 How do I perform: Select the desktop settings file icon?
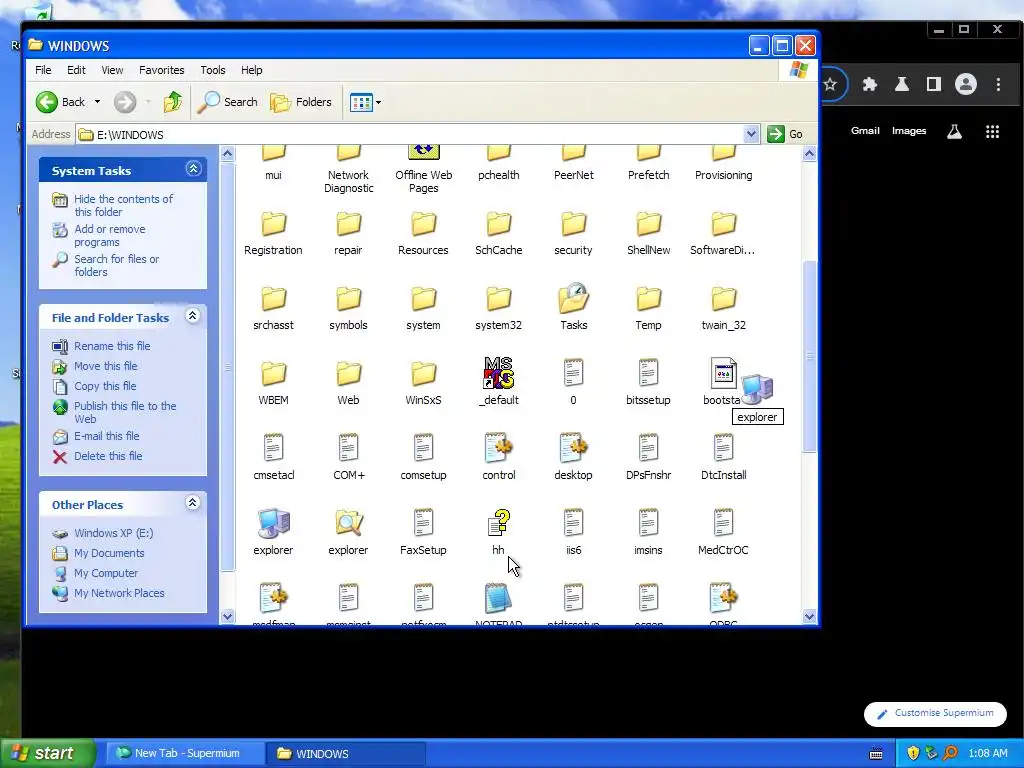(573, 448)
